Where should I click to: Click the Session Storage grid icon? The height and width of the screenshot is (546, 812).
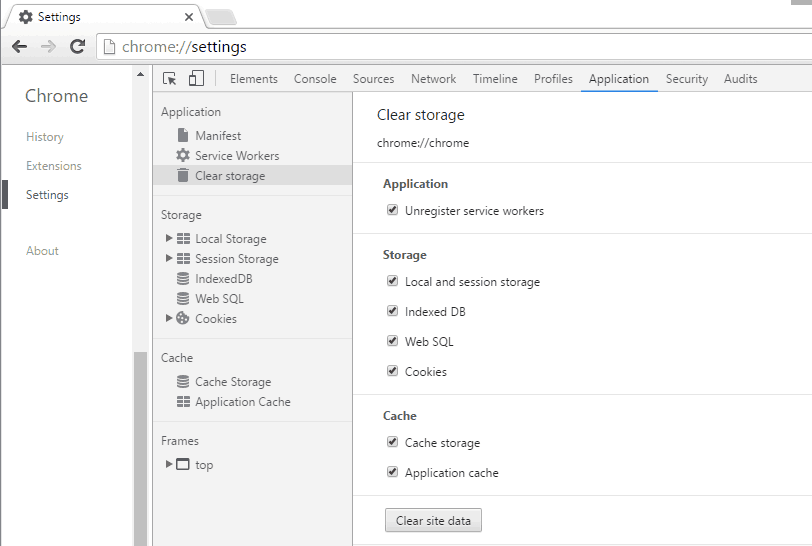pos(183,258)
